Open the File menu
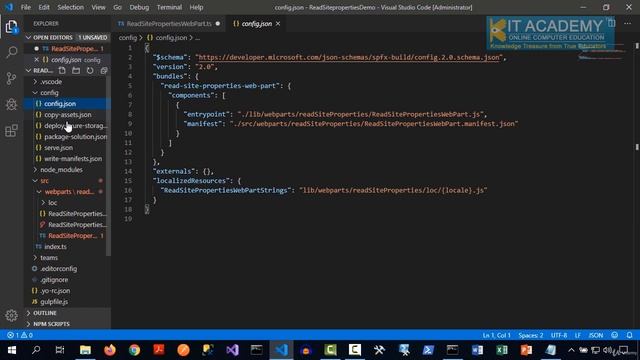This screenshot has height=360, width=640. click(26, 7)
